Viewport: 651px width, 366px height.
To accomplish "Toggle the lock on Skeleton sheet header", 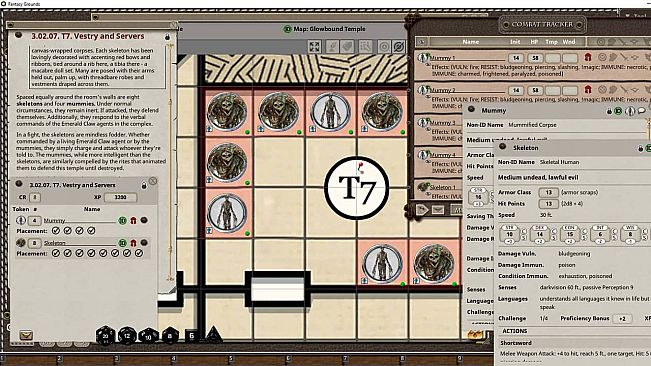I will (641, 148).
